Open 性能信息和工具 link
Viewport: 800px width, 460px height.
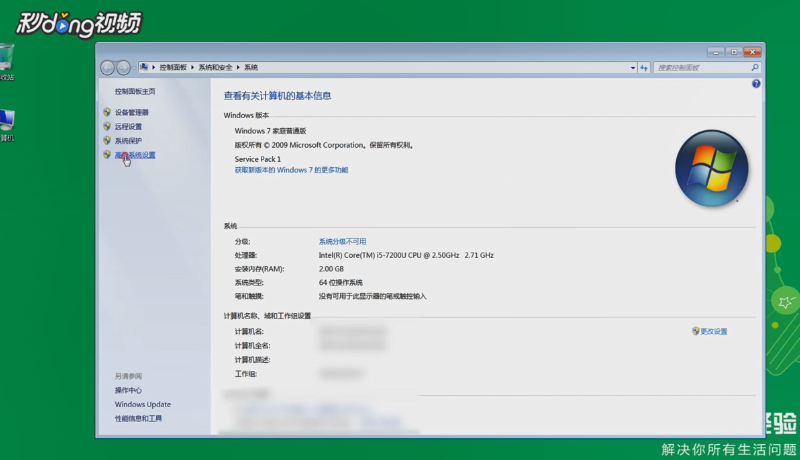click(x=138, y=419)
